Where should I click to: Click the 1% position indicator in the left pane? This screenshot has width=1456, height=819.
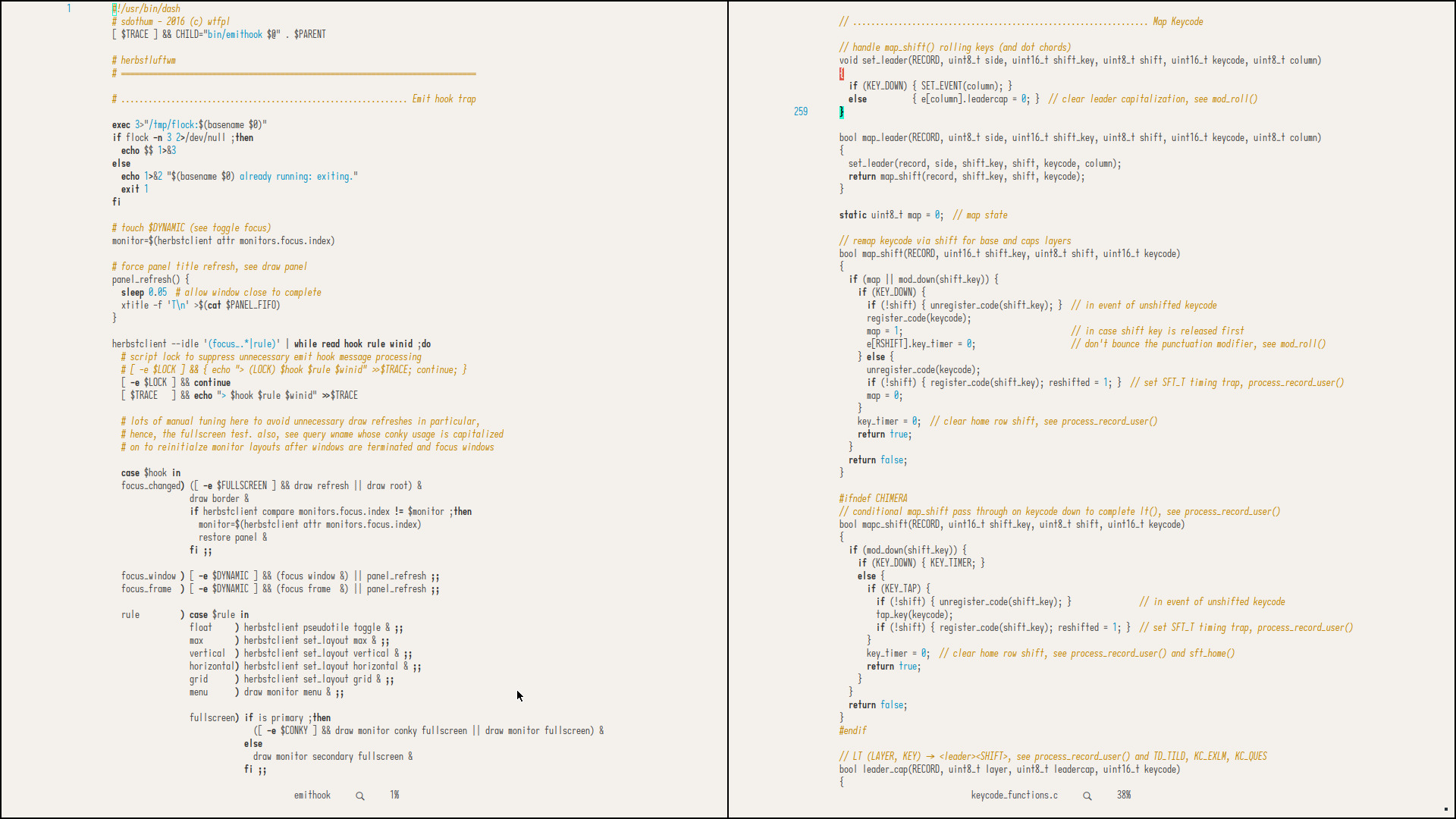(394, 795)
